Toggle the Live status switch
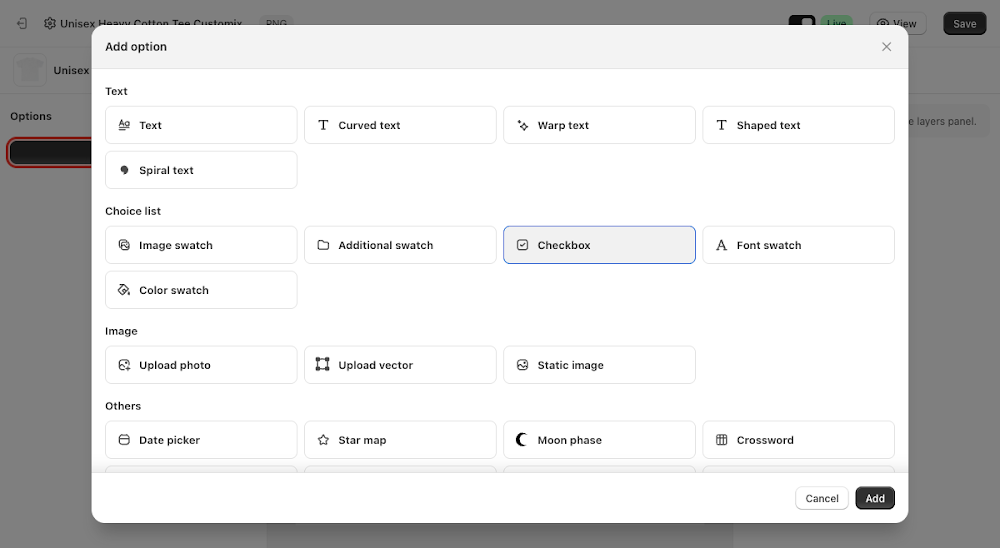Image resolution: width=1000 pixels, height=548 pixels. [x=802, y=21]
